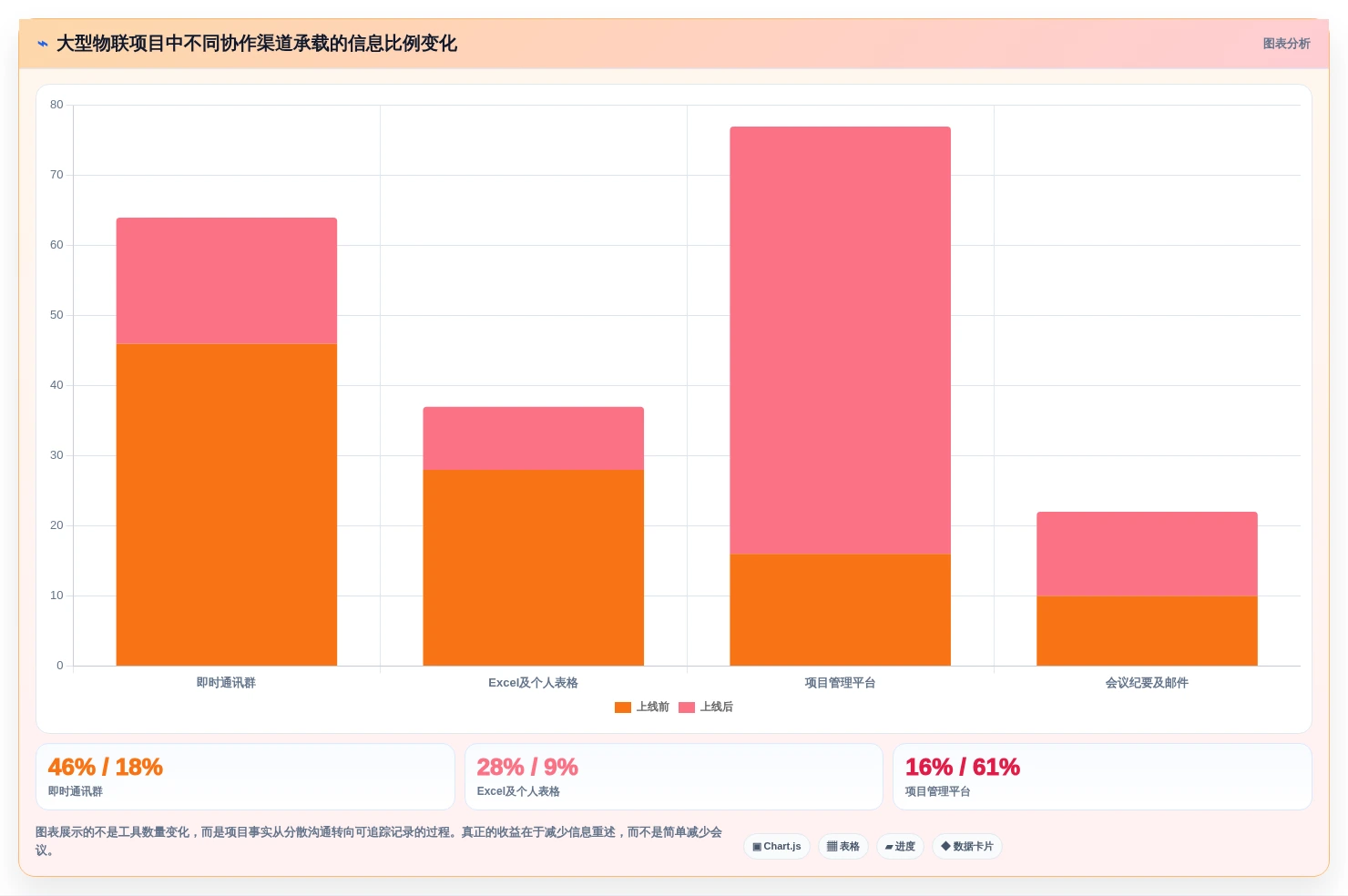Click the 项目管理平台 axis label under chart

pos(841,683)
